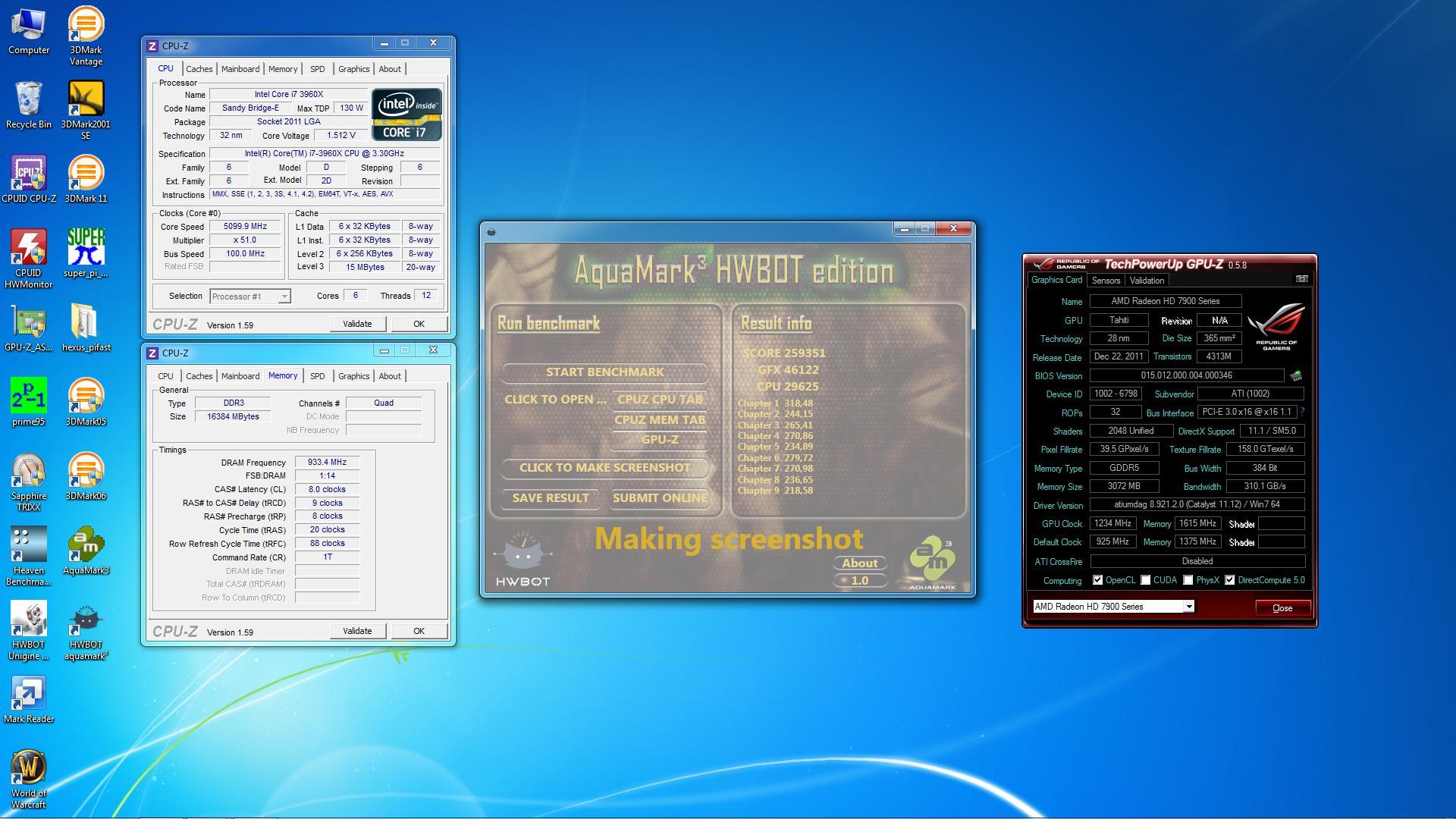
Task: Select the 3DMark05 desktop shortcut
Action: (x=86, y=402)
